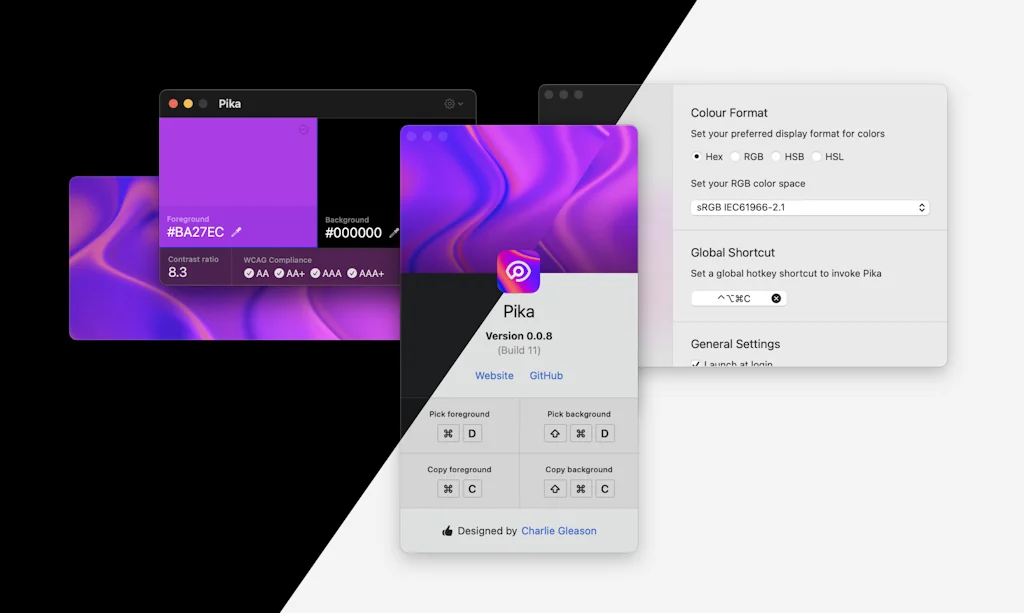The image size is (1024, 613).
Task: Choose the HSB colour format option
Action: pyautogui.click(x=776, y=157)
